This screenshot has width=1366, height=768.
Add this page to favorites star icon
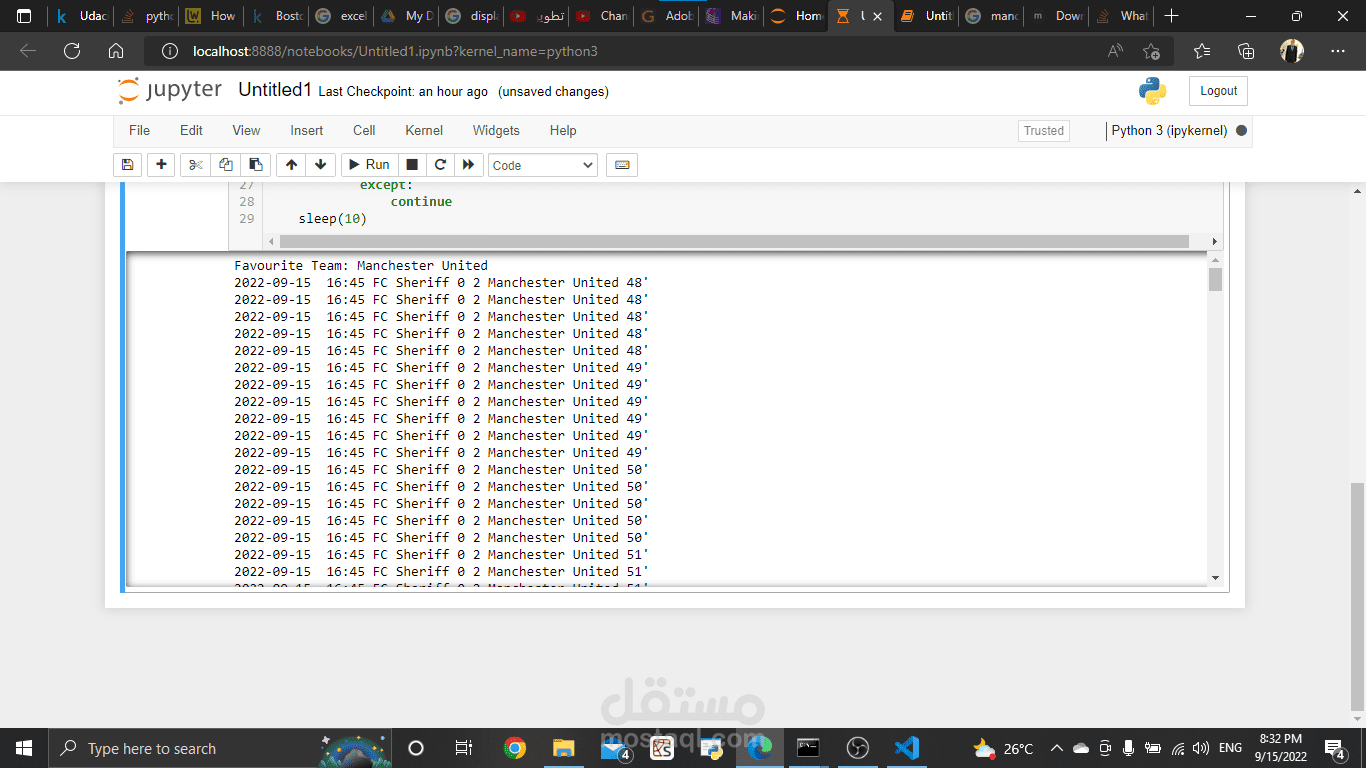point(1152,51)
